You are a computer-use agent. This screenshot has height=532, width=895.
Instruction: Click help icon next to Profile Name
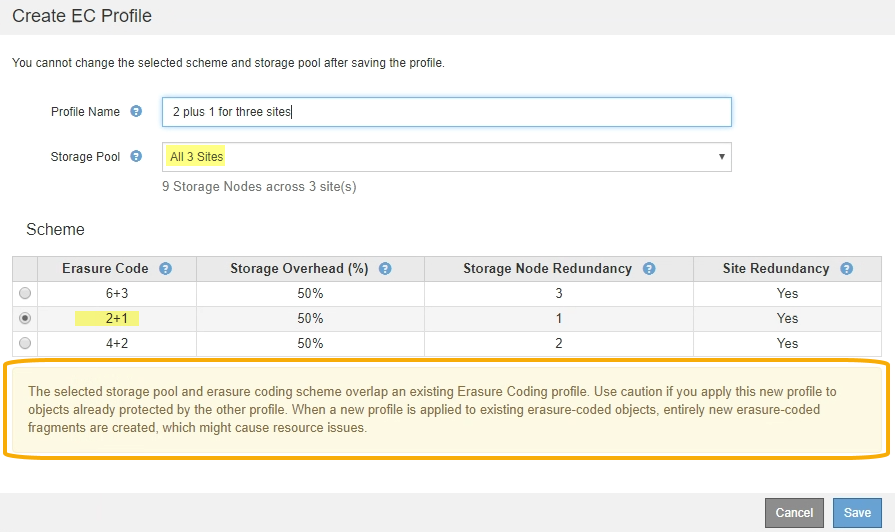click(136, 112)
